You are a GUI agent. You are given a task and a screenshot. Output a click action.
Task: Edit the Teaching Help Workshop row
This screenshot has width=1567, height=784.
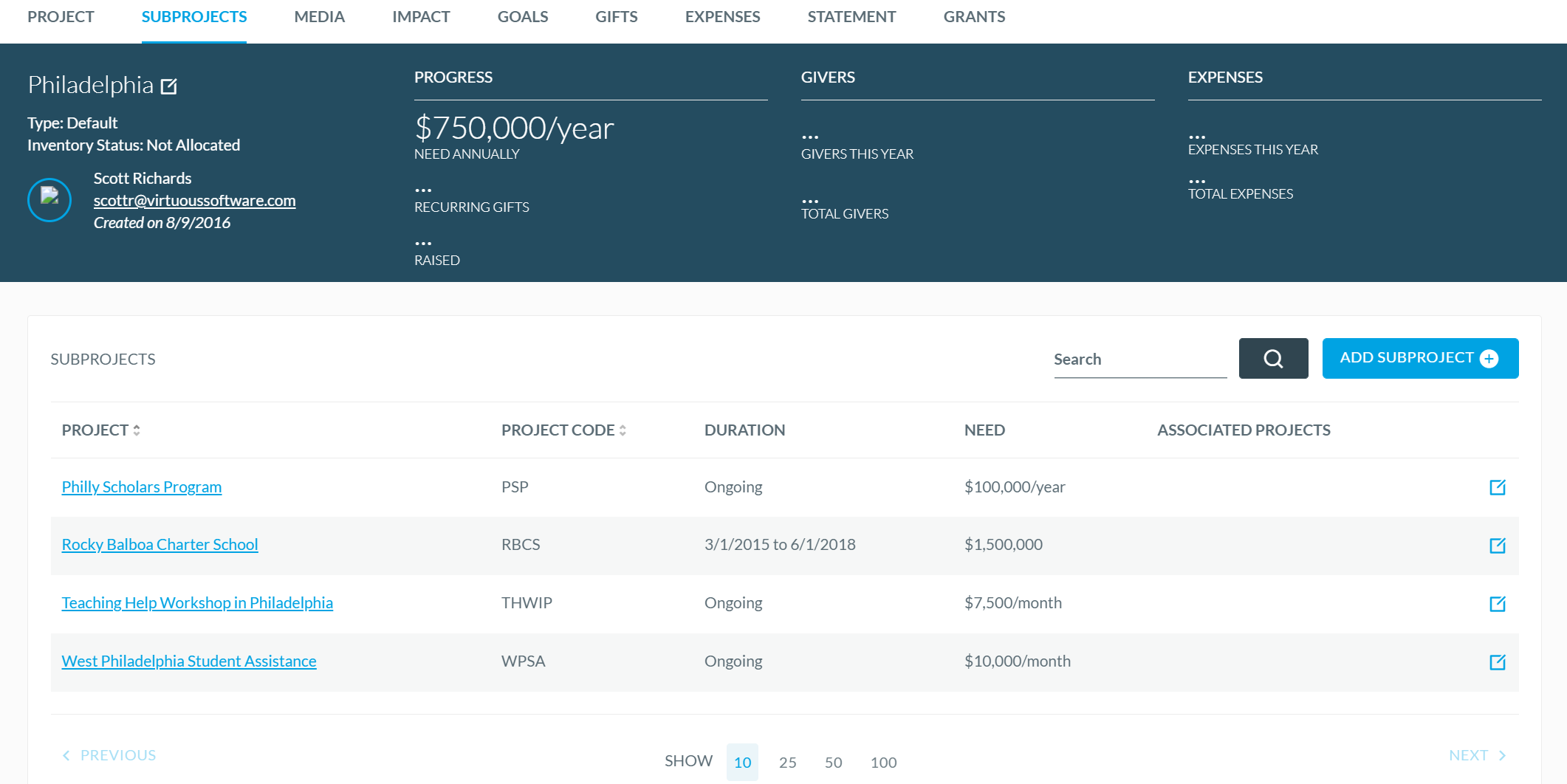click(1498, 604)
